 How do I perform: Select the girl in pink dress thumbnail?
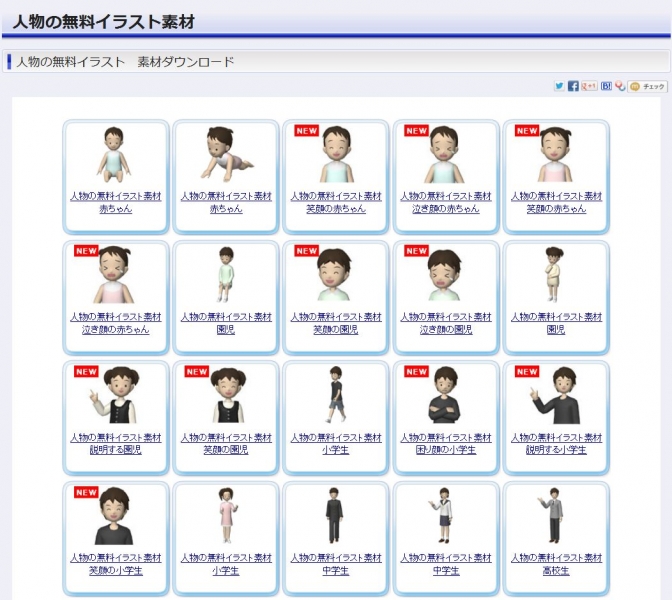click(x=226, y=516)
